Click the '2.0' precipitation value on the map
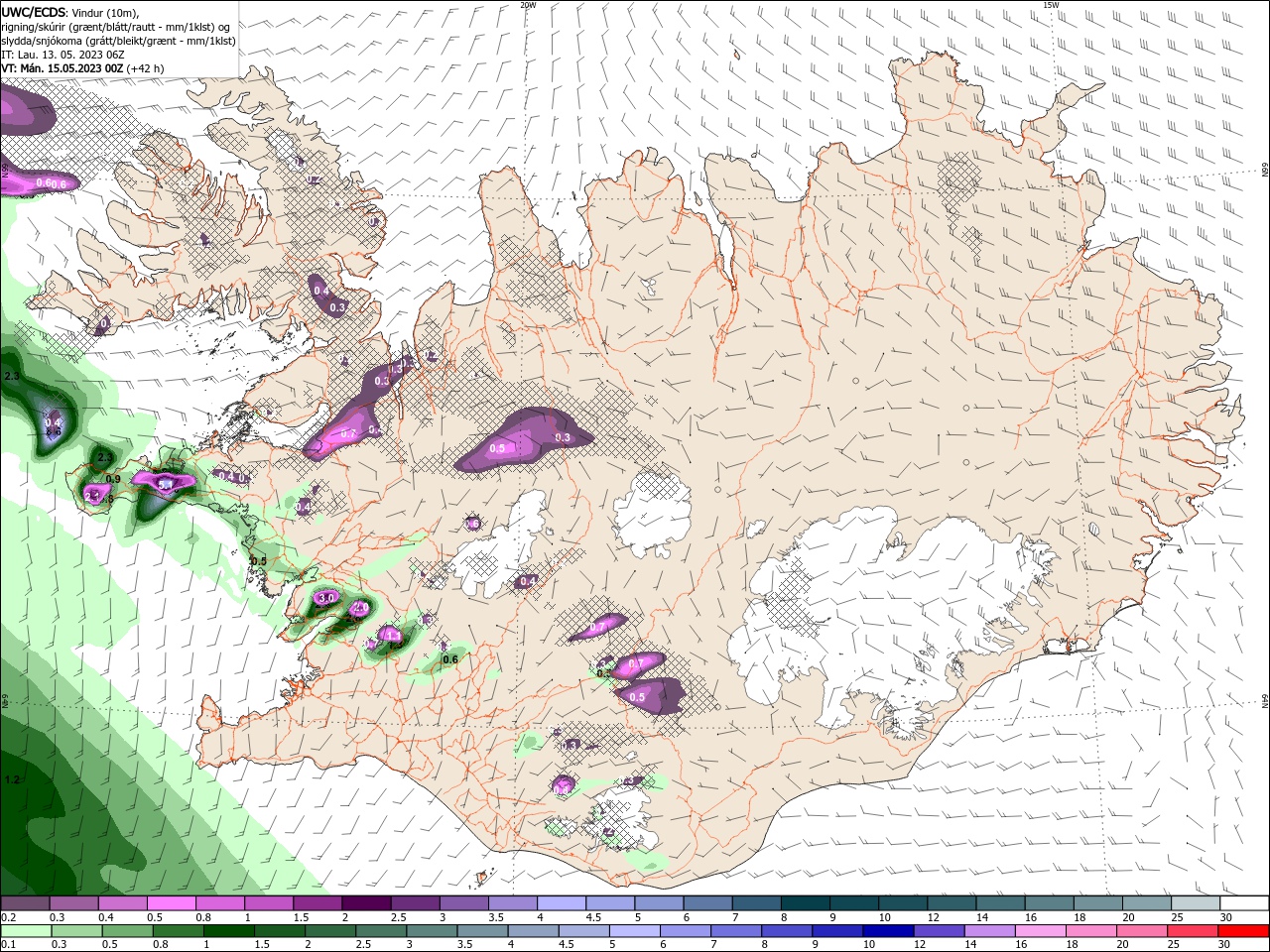This screenshot has width=1270, height=952. pos(360,607)
